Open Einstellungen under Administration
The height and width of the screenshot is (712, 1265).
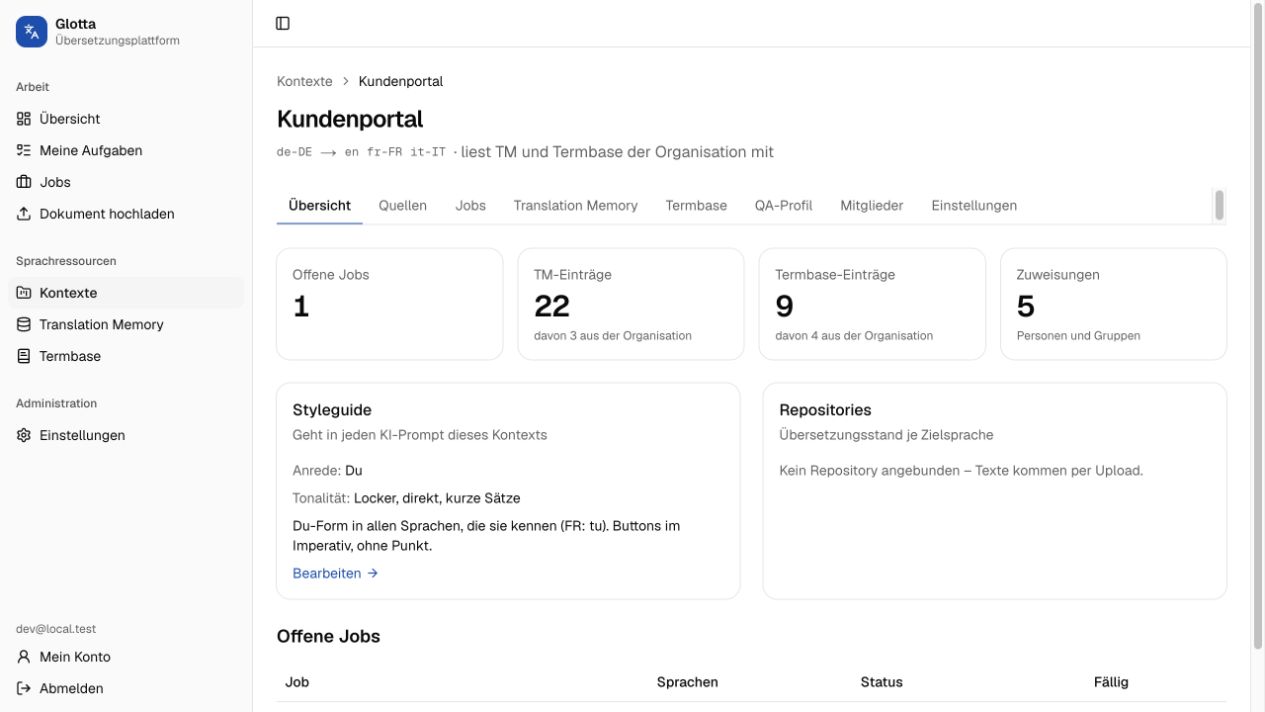point(126,435)
